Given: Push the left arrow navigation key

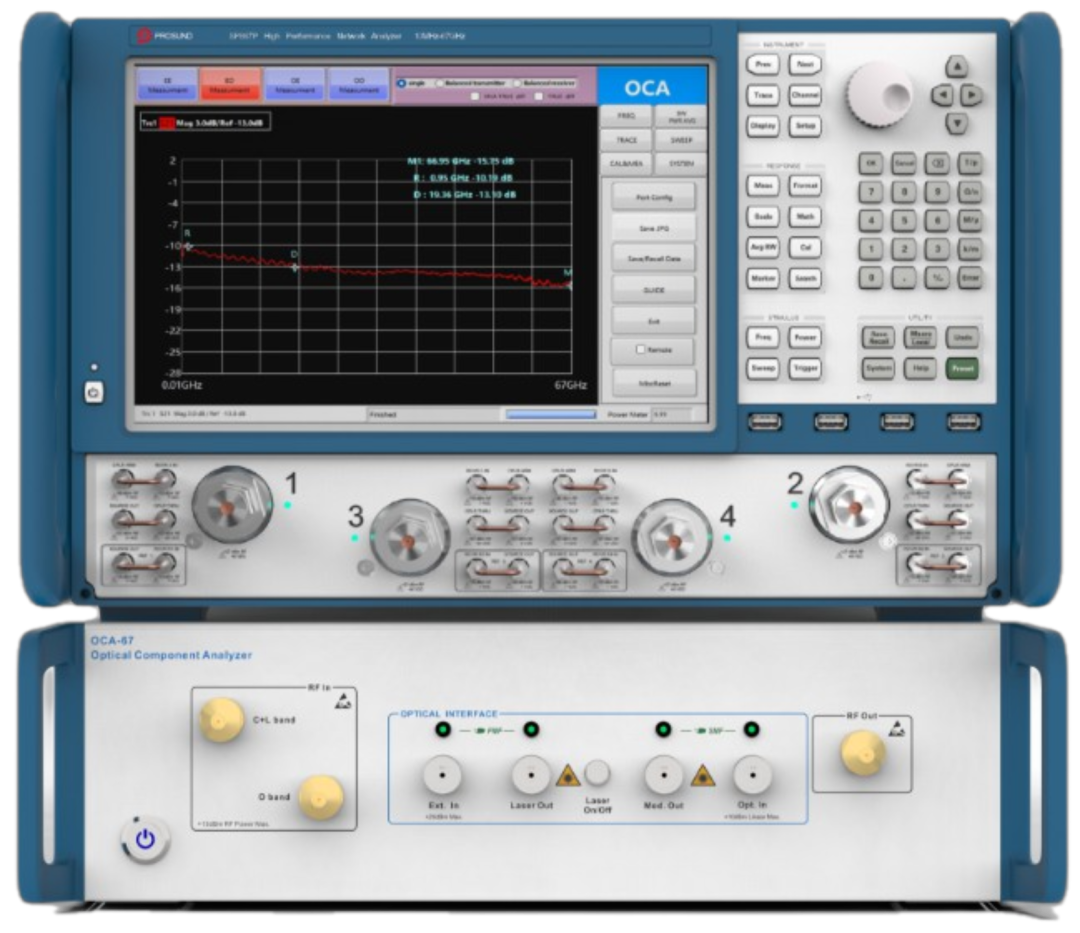Looking at the screenshot, I should 942,95.
